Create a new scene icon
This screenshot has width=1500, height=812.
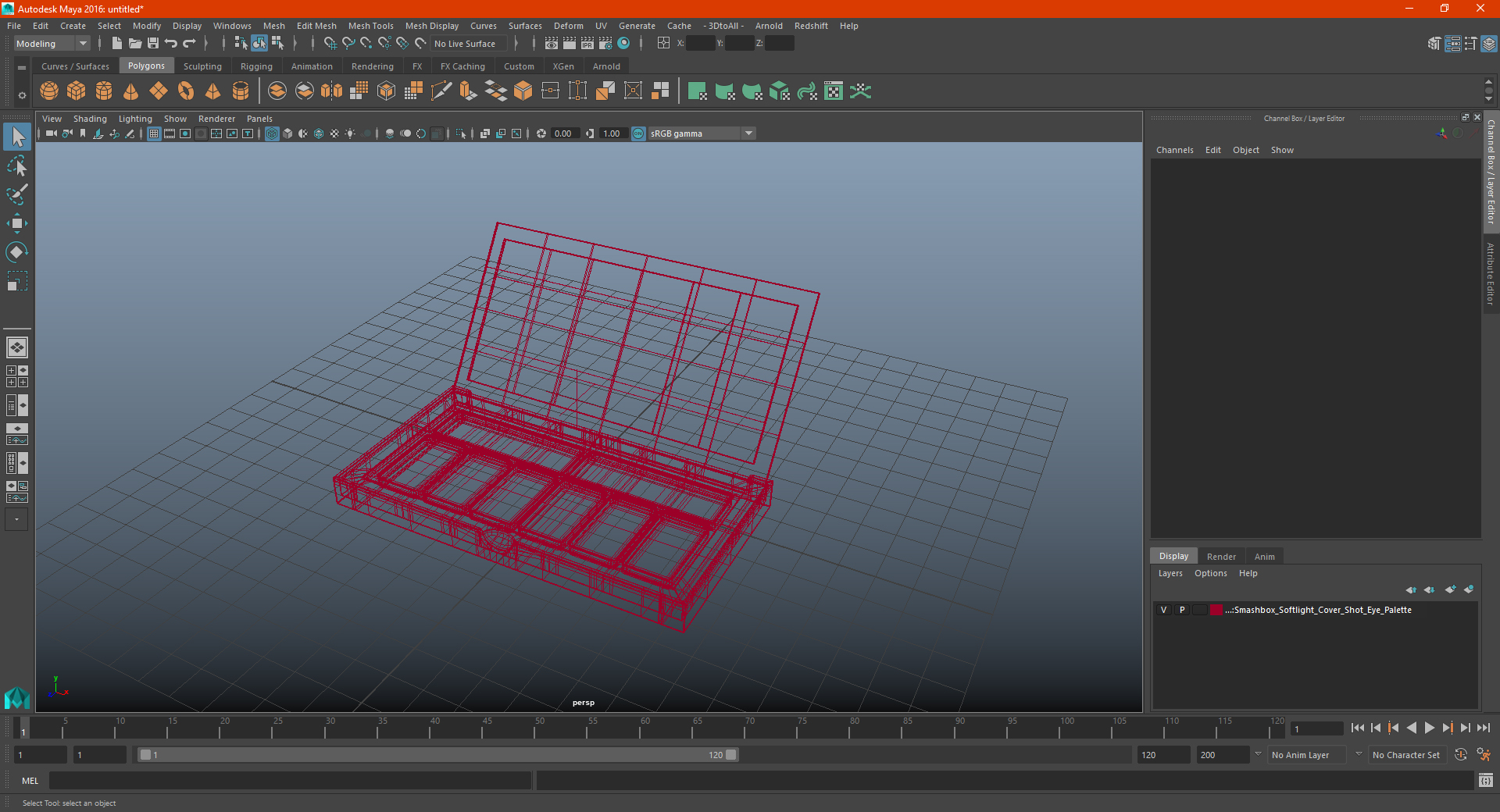pyautogui.click(x=116, y=44)
